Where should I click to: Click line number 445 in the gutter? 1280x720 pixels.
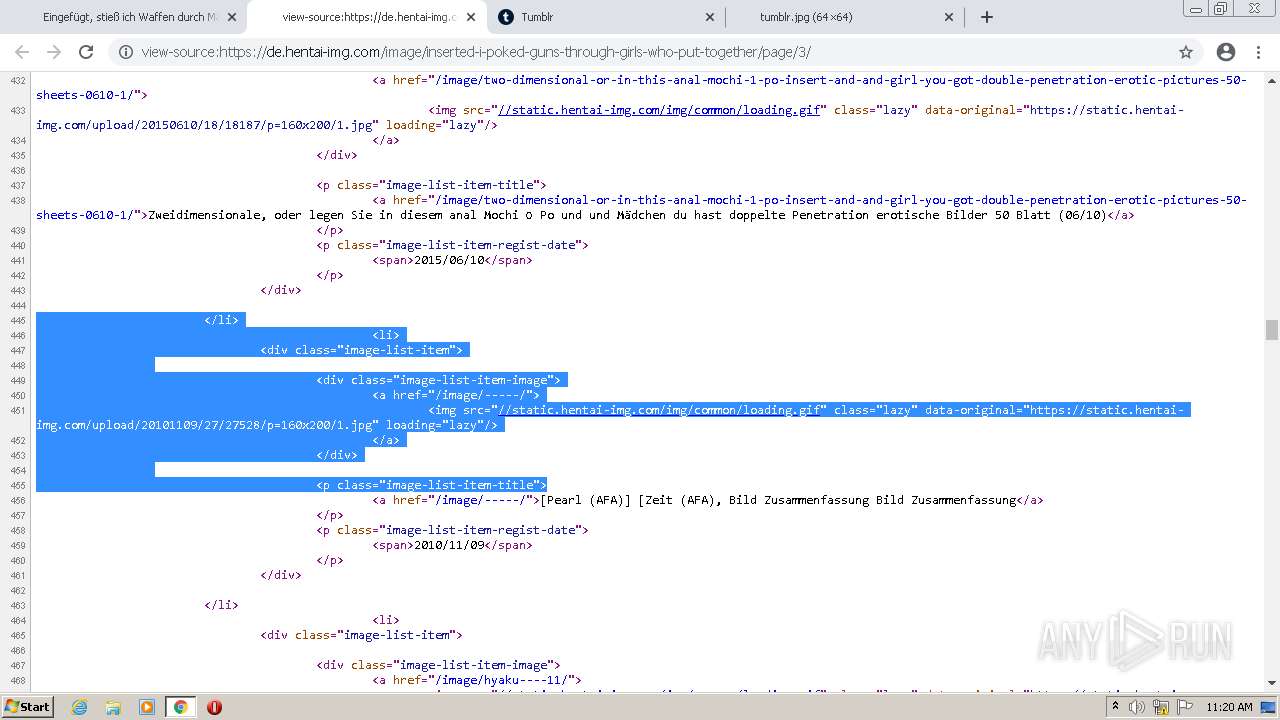[17, 320]
